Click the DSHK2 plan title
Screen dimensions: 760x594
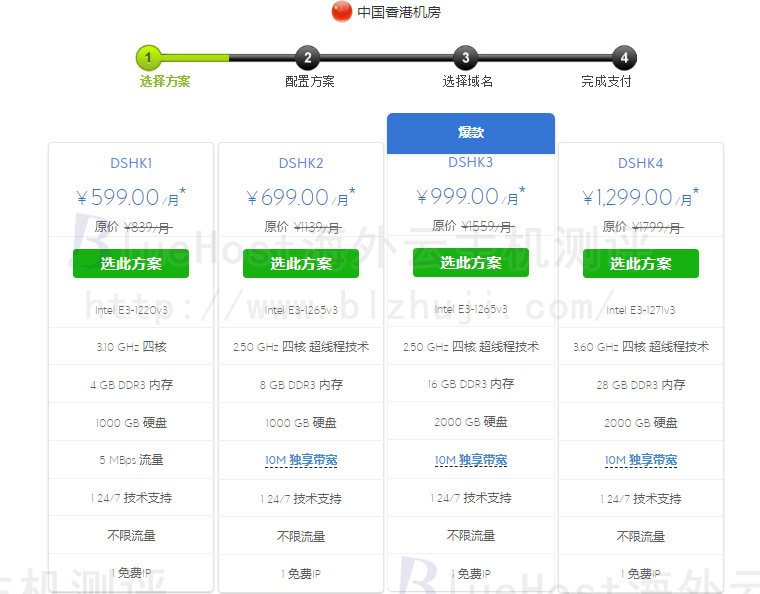301,163
